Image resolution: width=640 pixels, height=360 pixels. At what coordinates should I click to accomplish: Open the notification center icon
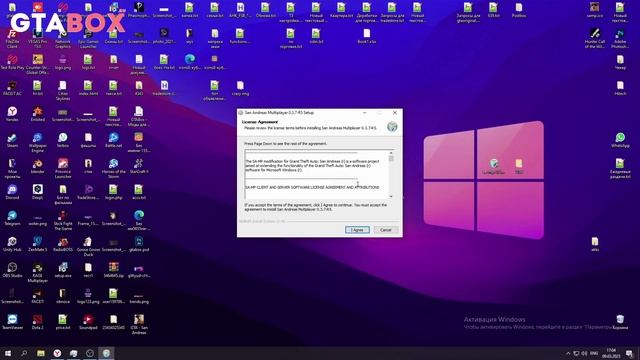[630, 353]
